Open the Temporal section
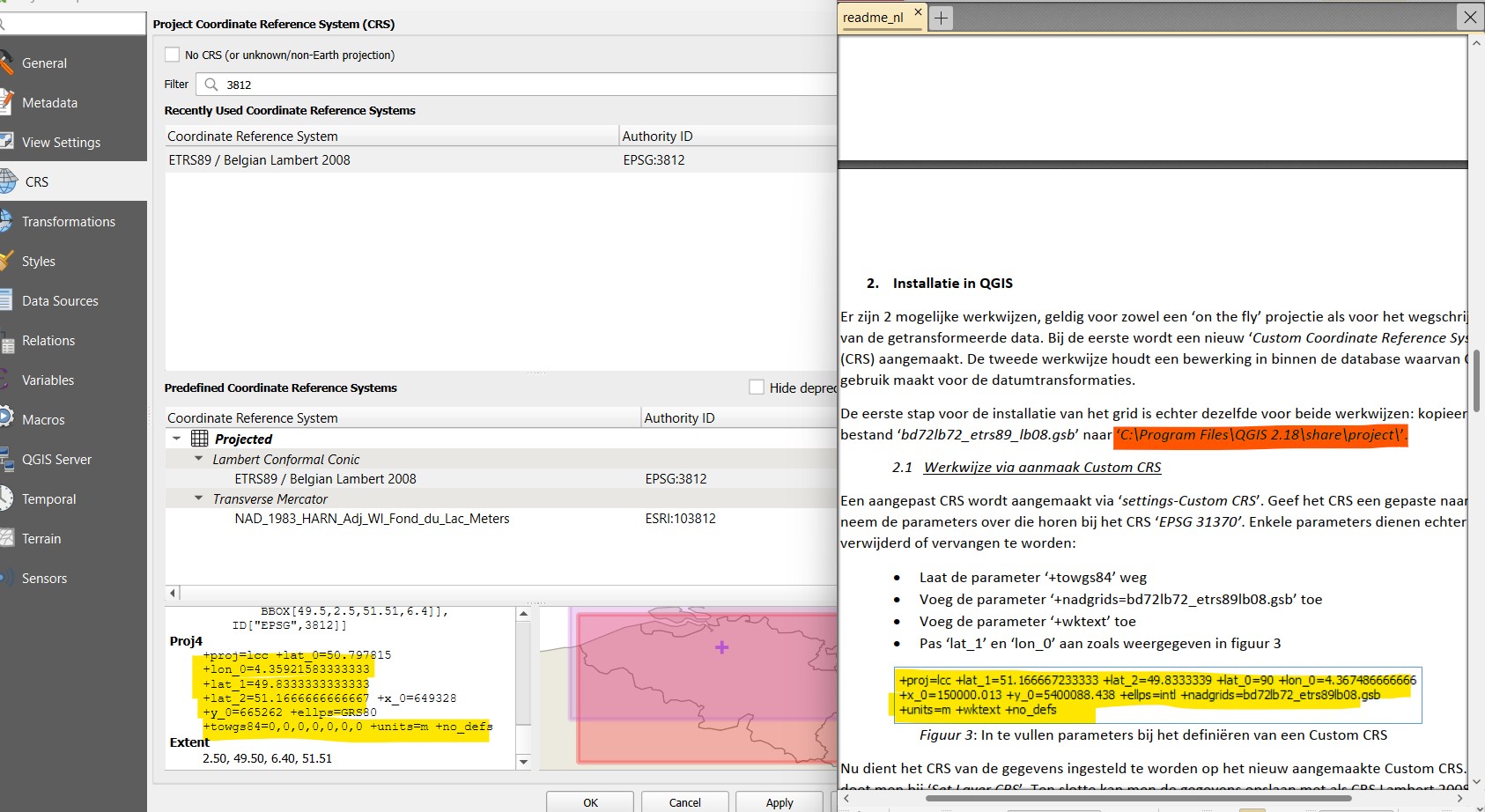The width and height of the screenshot is (1485, 812). [x=48, y=499]
